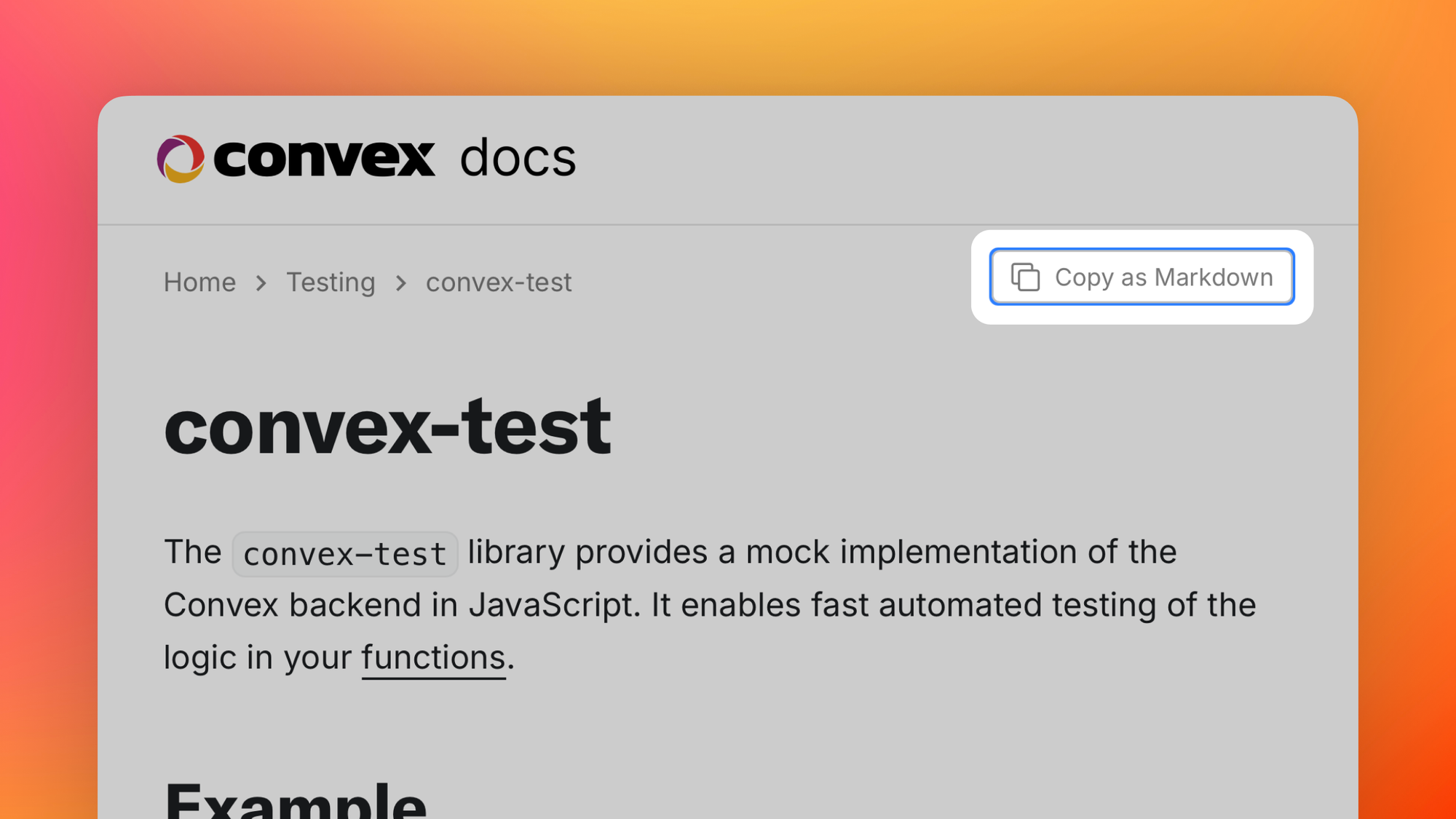Open the Home breadcrumb link
This screenshot has height=819, width=1456.
pyautogui.click(x=199, y=282)
